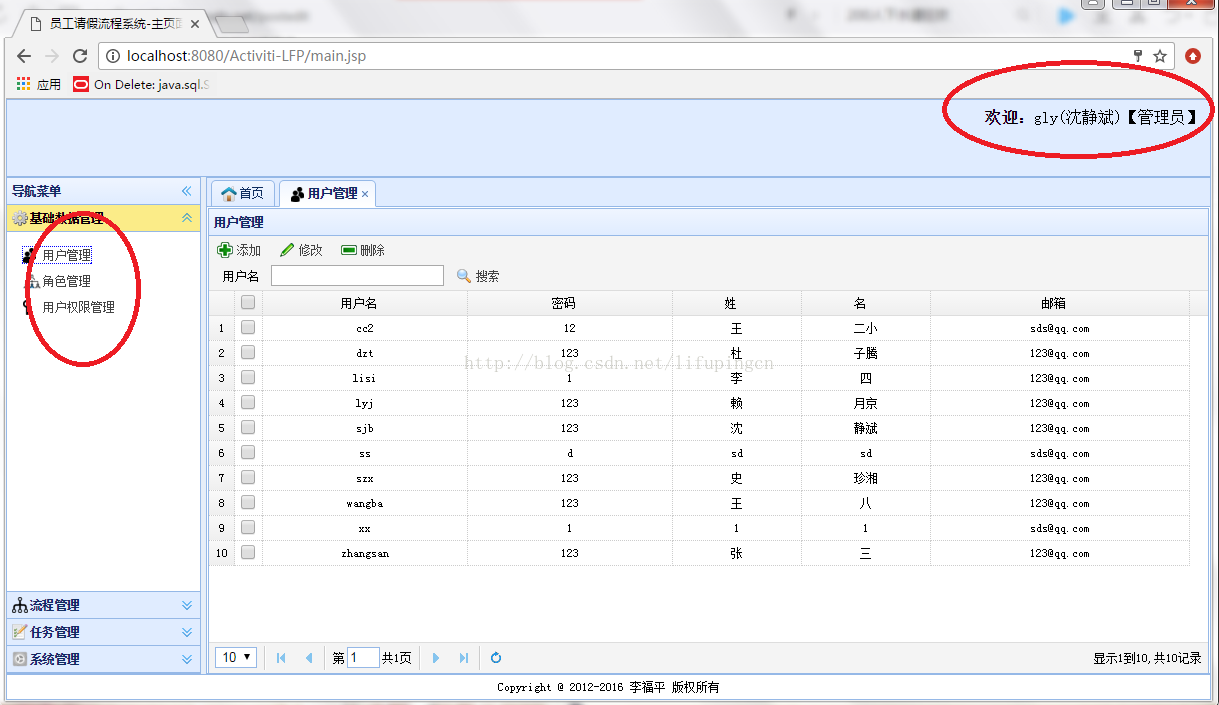Click the red extension icon in browser toolbar
The width and height of the screenshot is (1219, 705).
tap(1193, 56)
